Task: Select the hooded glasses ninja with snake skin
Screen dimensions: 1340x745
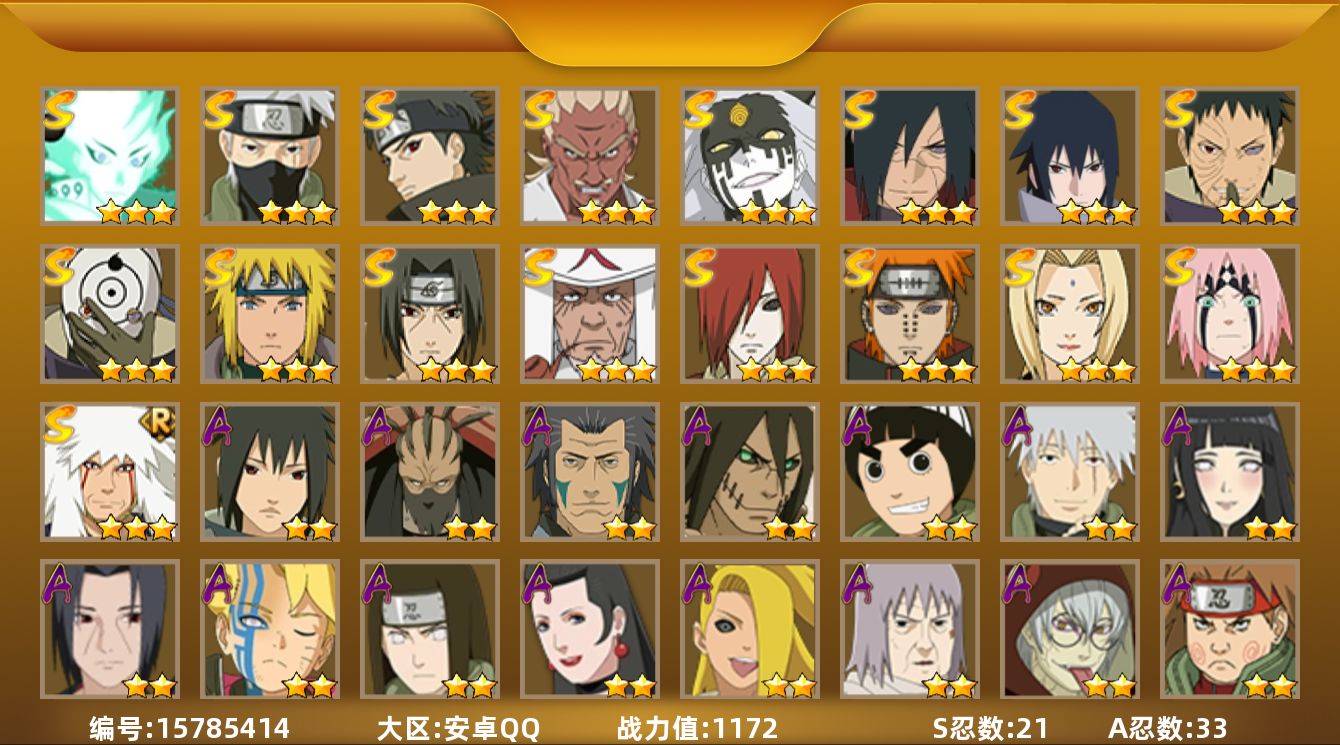Action: [1070, 630]
